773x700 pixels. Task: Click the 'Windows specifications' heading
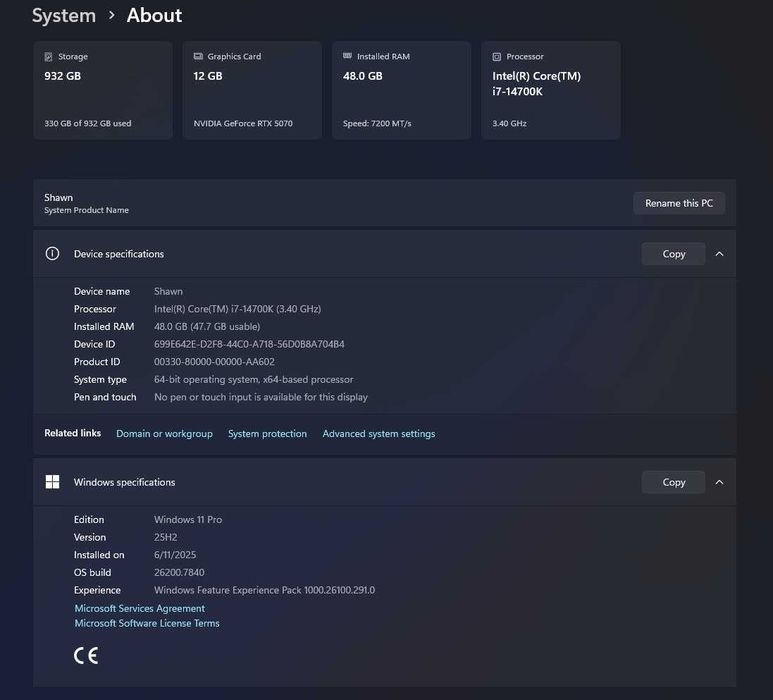point(124,482)
